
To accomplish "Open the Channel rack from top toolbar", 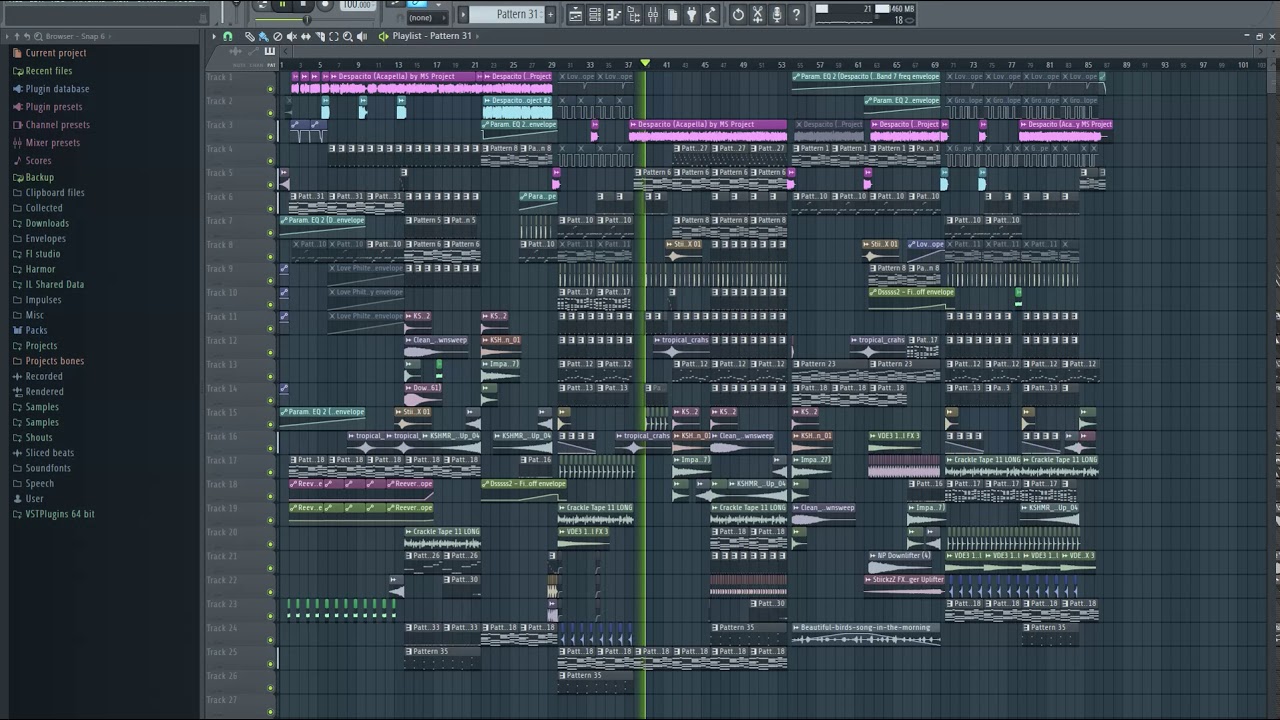I will click(x=595, y=15).
